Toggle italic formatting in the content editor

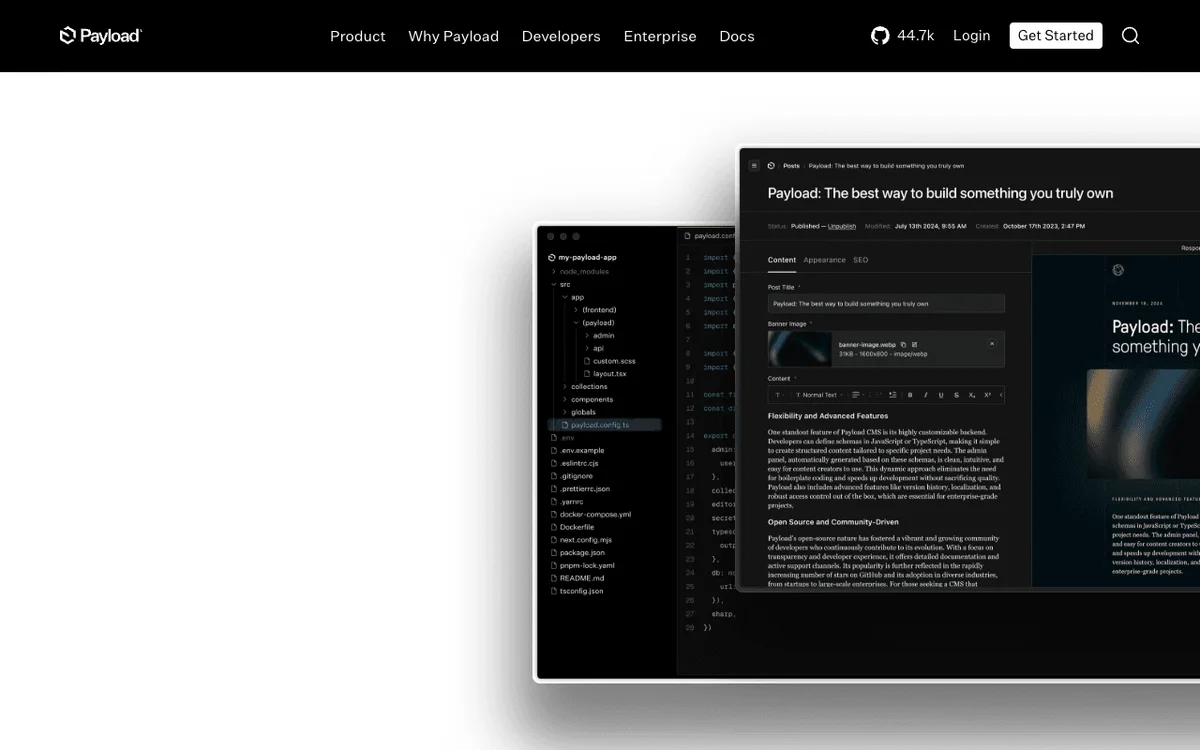point(926,395)
